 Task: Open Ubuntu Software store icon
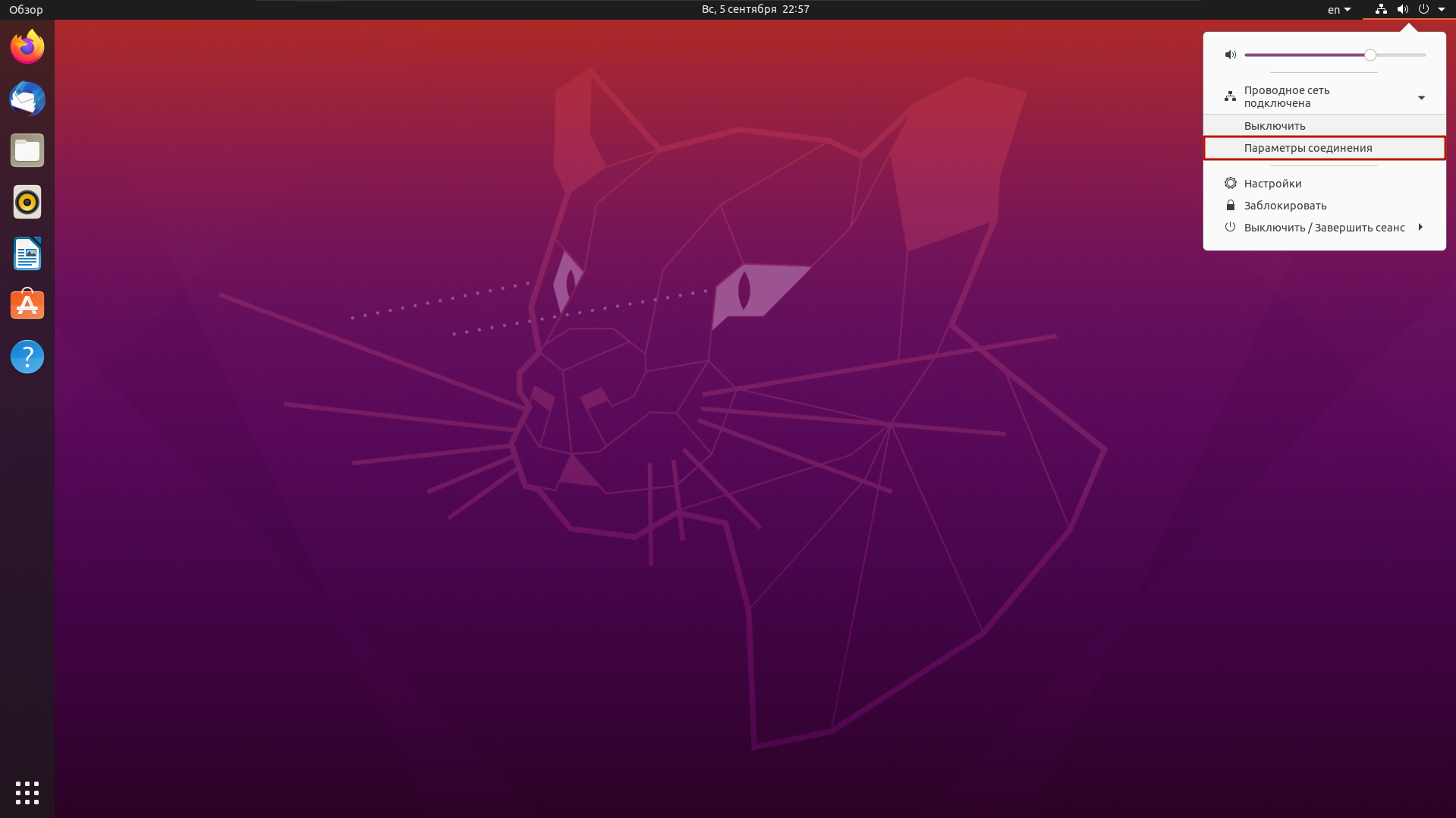(27, 305)
